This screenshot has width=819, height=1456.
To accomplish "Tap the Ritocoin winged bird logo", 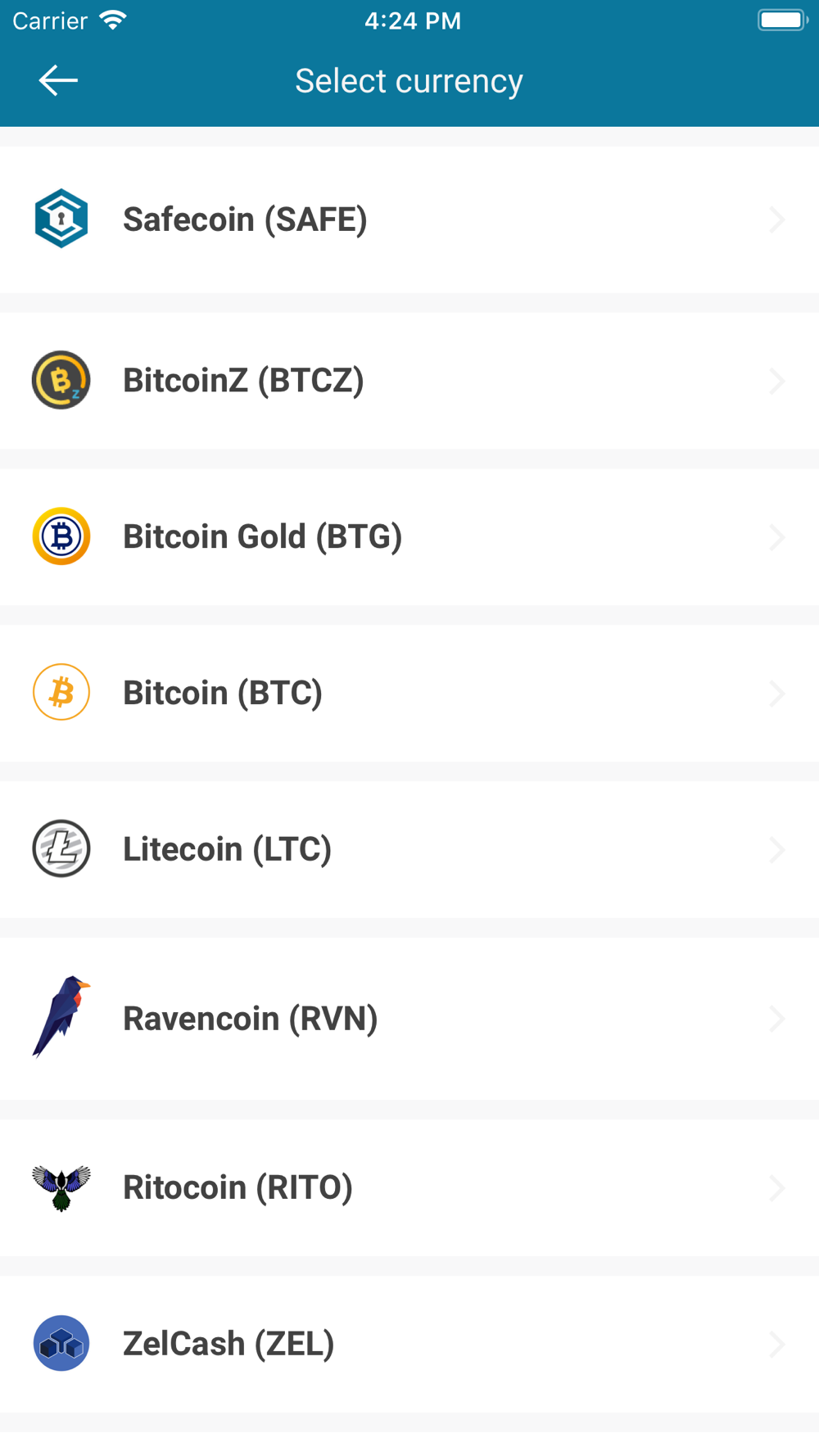I will 61,1188.
